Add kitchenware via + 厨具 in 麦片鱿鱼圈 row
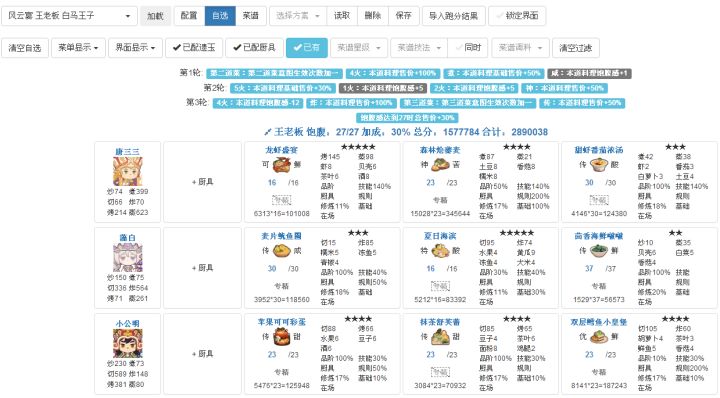 (x=202, y=268)
